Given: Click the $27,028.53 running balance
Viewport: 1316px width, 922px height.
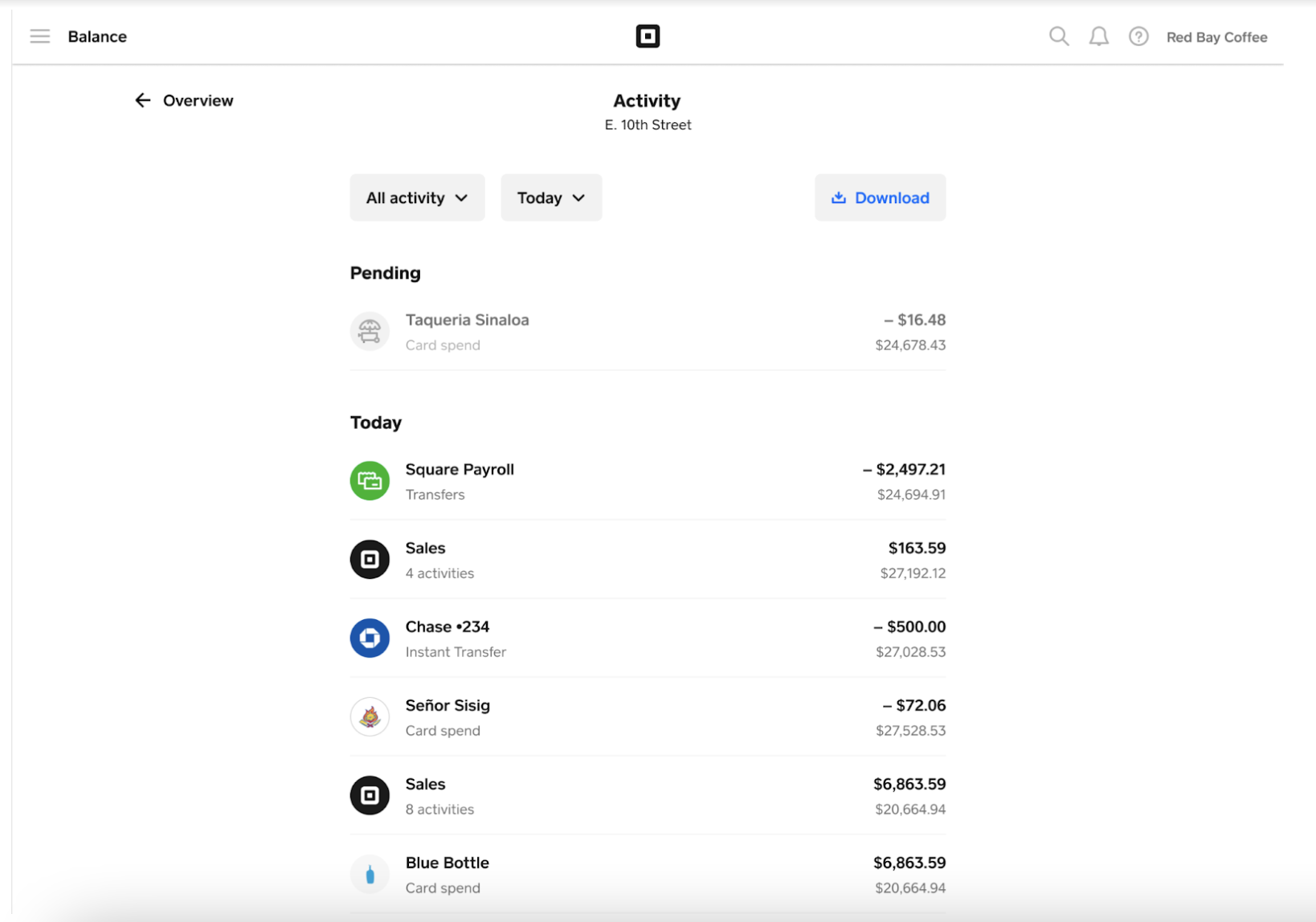Looking at the screenshot, I should tap(910, 652).
